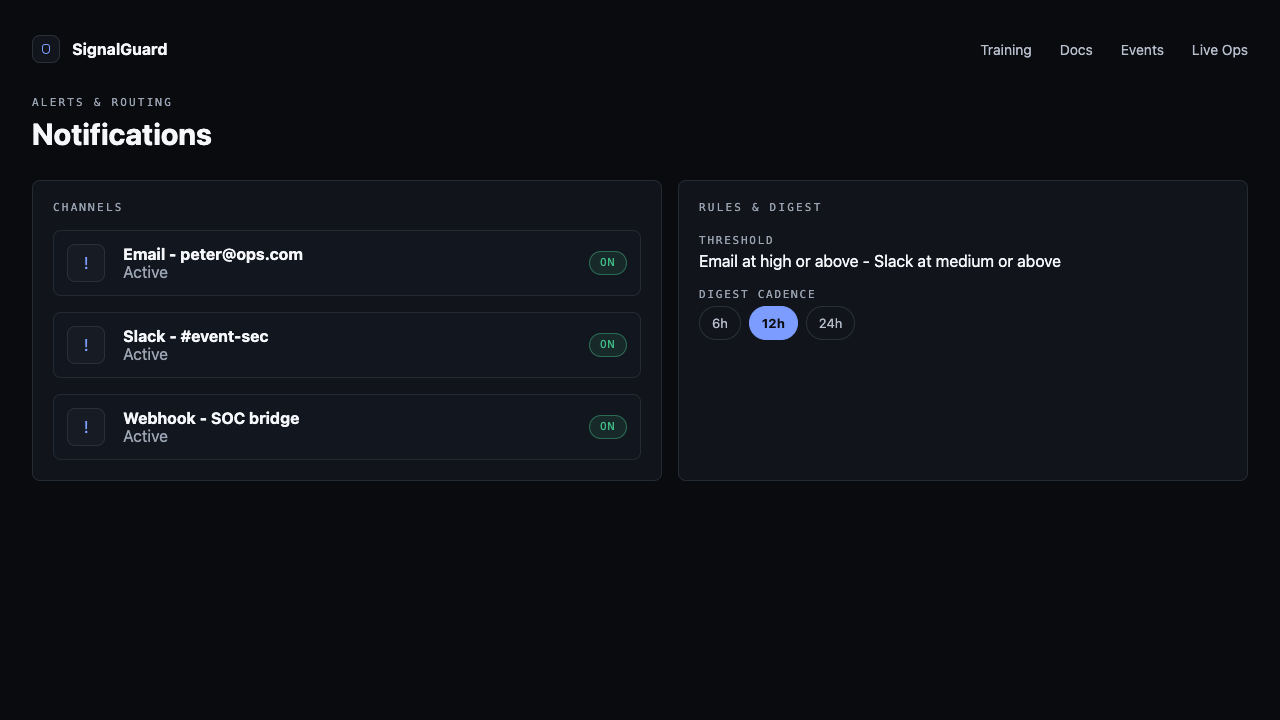Disable the Slack #event-sec ON toggle
Image resolution: width=1280 pixels, height=720 pixels.
(608, 345)
